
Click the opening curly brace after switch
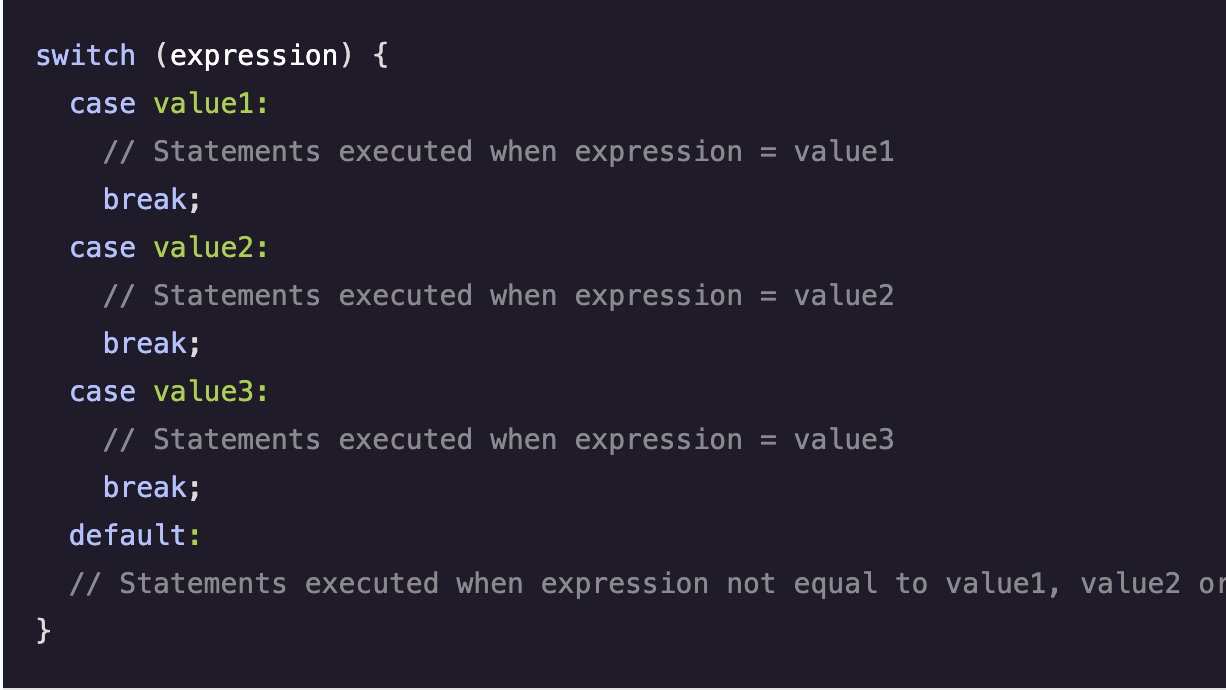click(x=379, y=55)
